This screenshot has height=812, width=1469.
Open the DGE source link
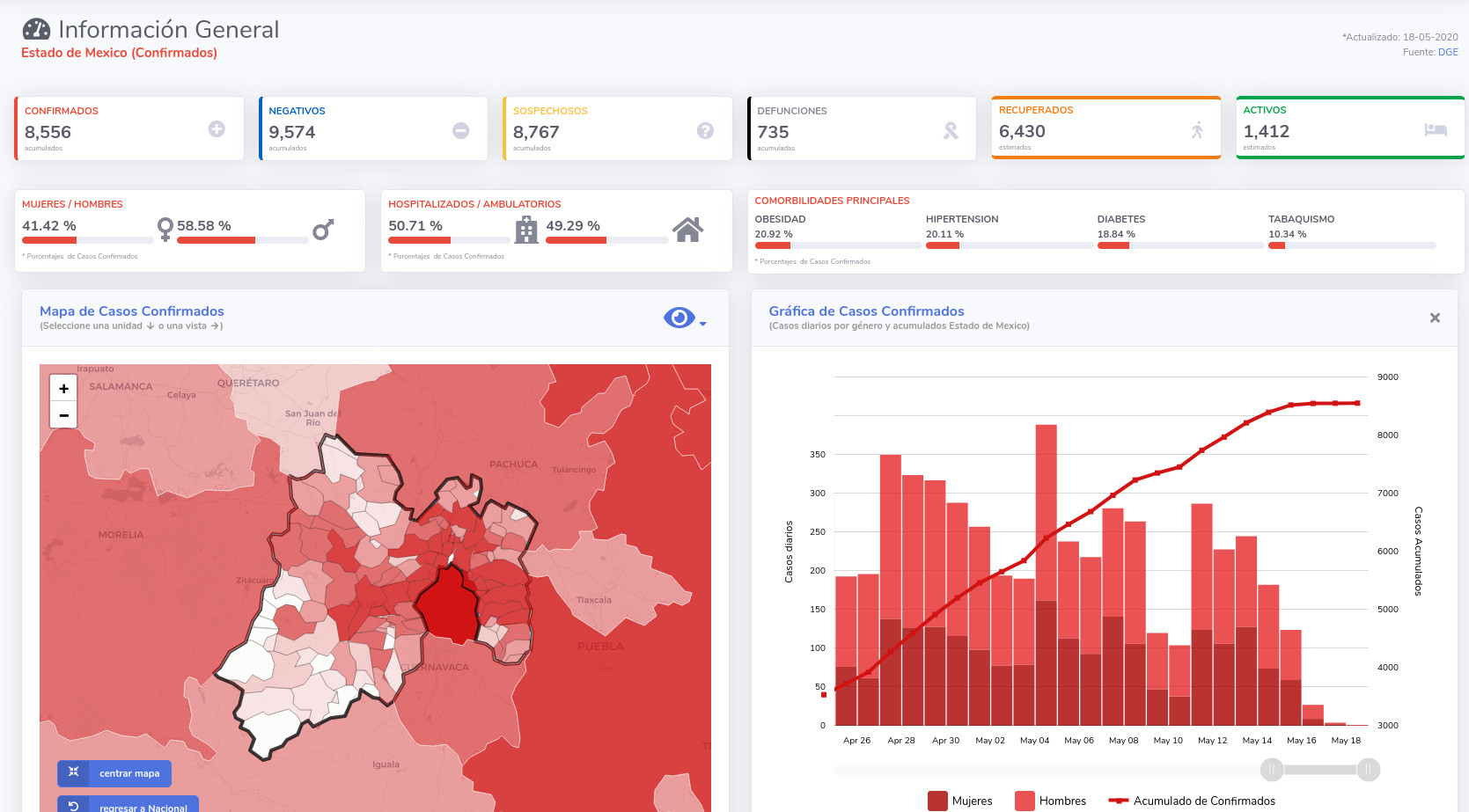point(1448,52)
